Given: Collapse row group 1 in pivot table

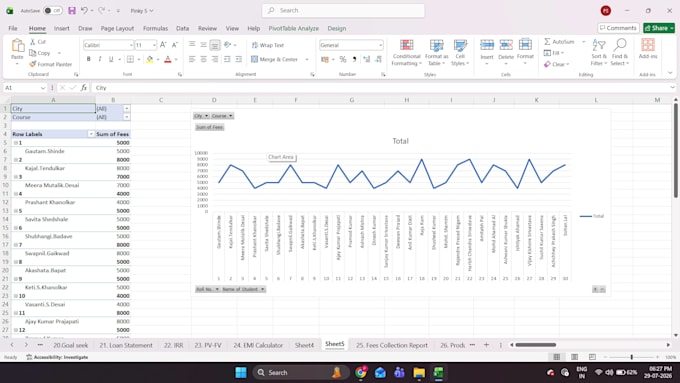Looking at the screenshot, I should coord(16,143).
